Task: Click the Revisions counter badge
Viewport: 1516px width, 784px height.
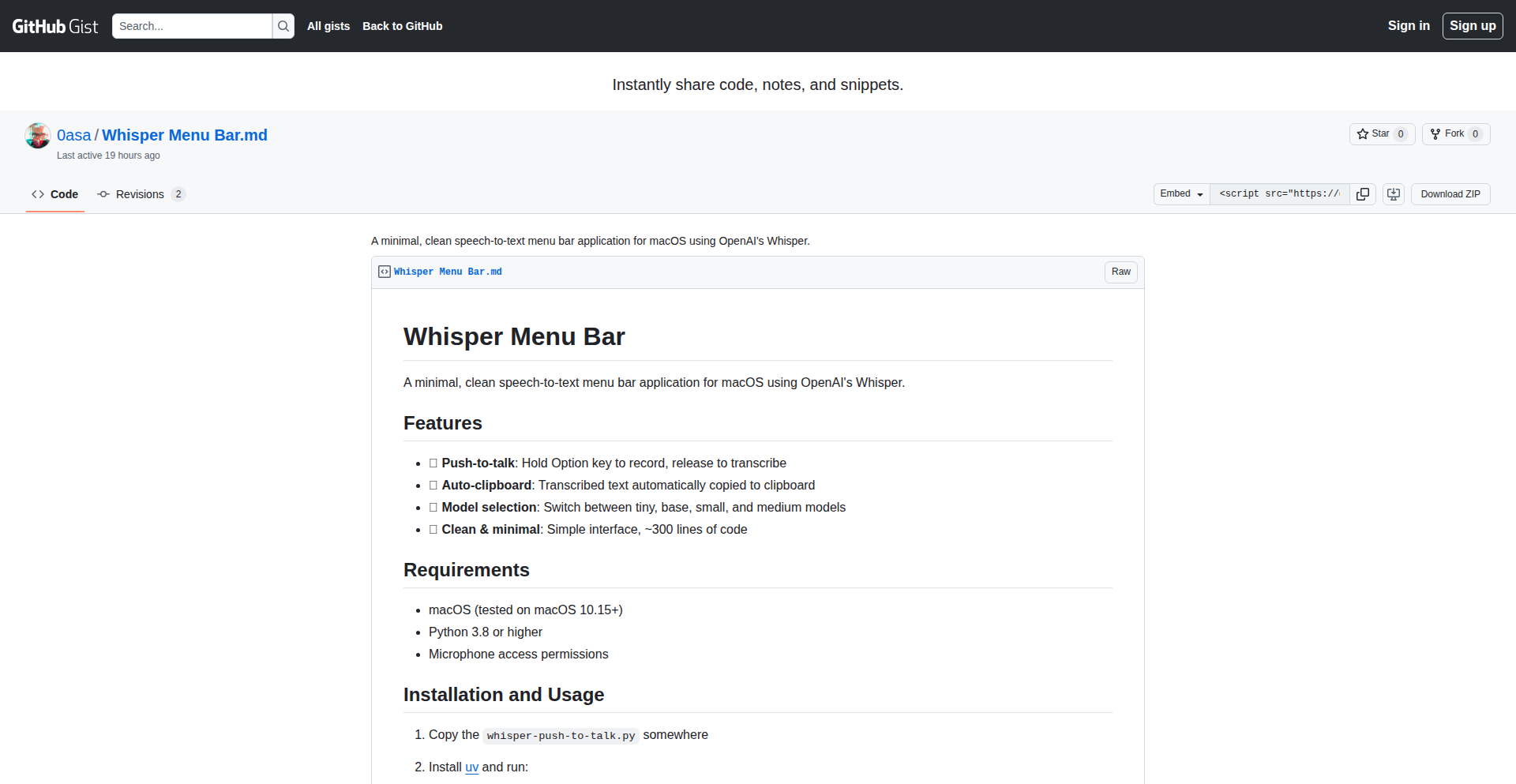Action: 178,194
